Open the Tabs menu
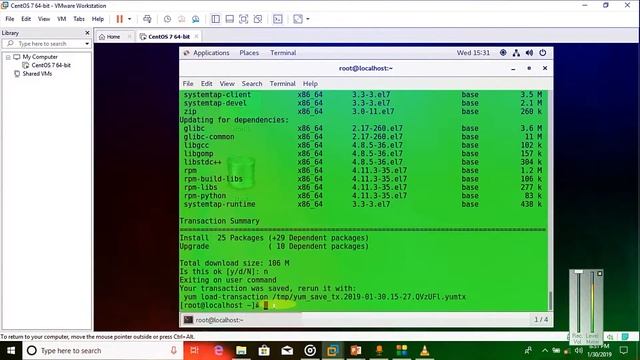 pos(79,19)
